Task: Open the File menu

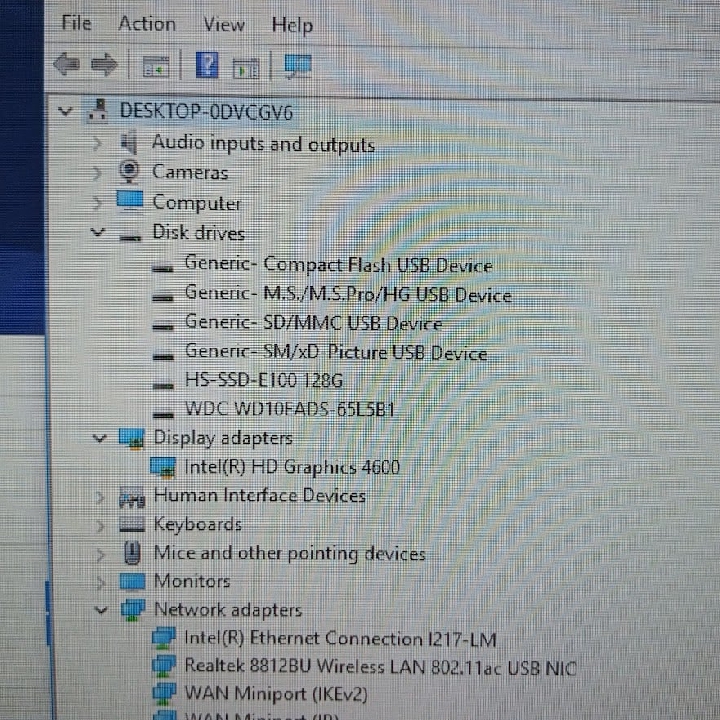Action: point(76,23)
